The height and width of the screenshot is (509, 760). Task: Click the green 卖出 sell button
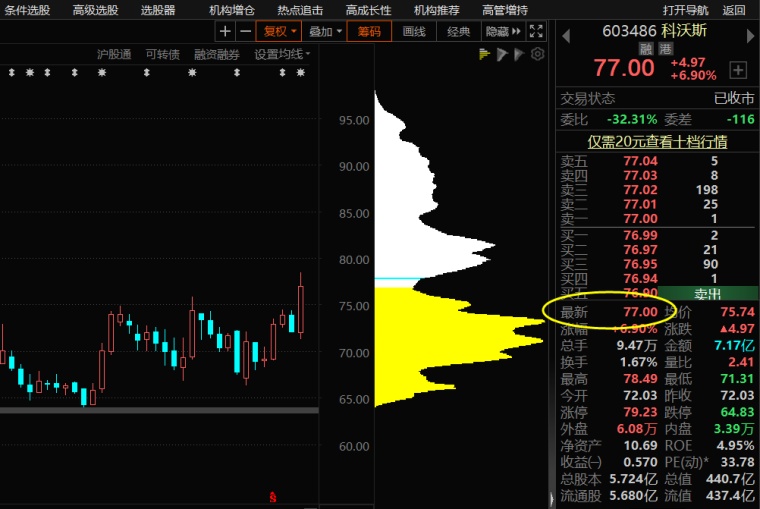[708, 293]
